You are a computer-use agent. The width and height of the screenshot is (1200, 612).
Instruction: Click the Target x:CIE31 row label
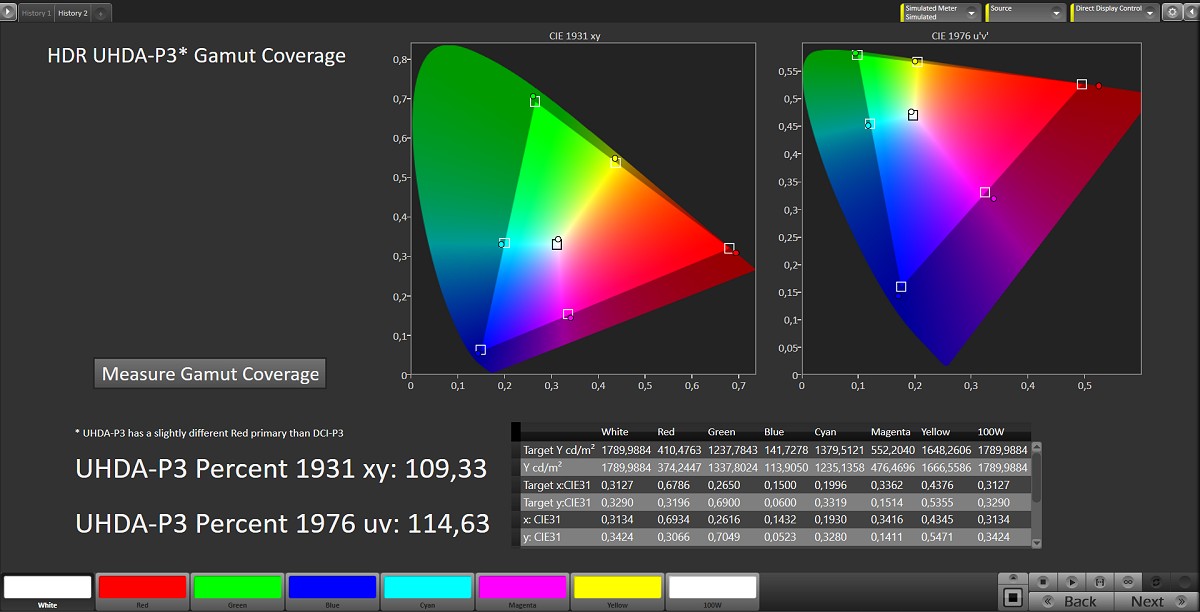(x=559, y=485)
